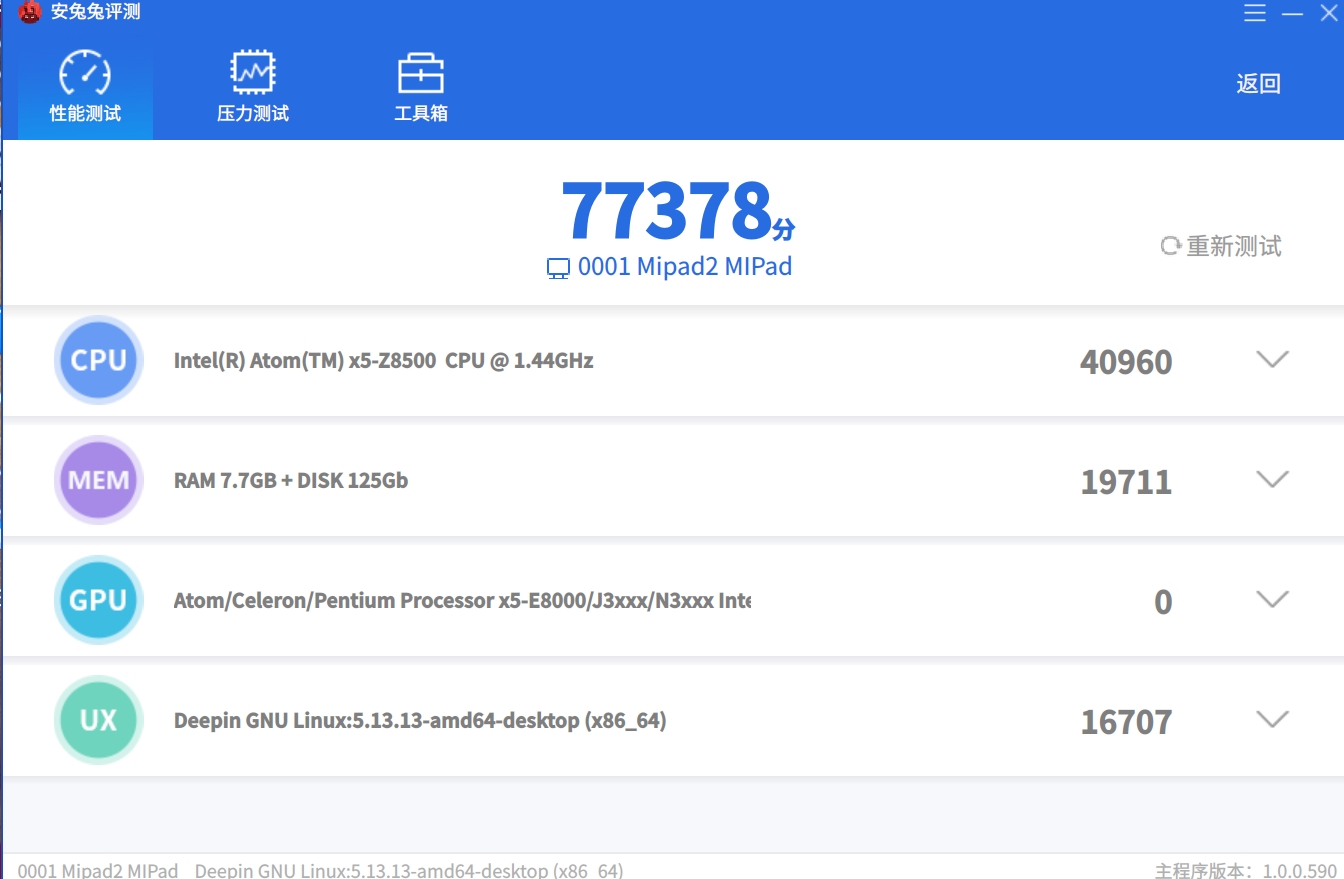This screenshot has width=1344, height=879.
Task: Click the 安兔兔评测 window title
Action: click(x=96, y=13)
